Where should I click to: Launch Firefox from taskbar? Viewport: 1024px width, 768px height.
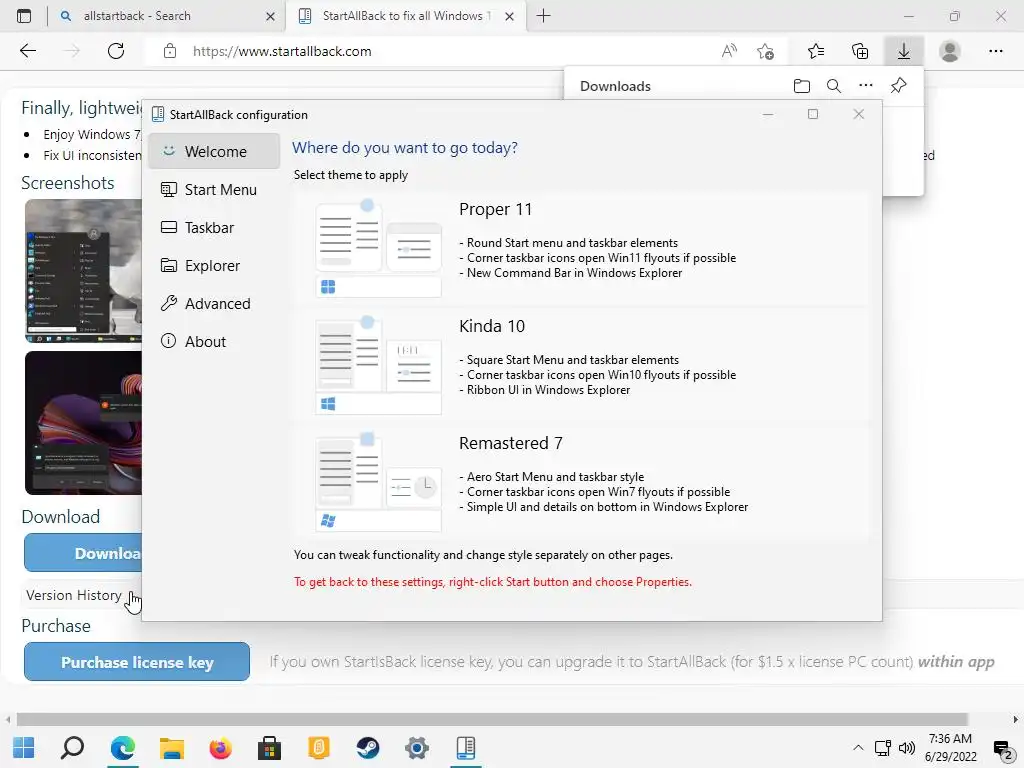point(221,747)
